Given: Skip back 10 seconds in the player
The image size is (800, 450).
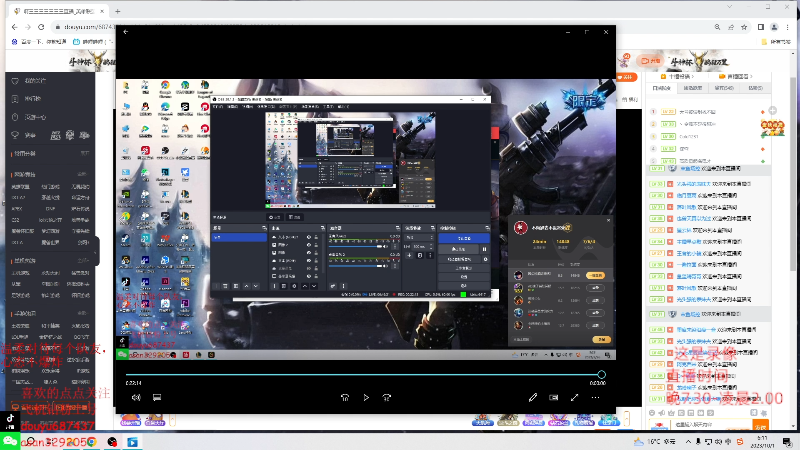Looking at the screenshot, I should (x=345, y=397).
